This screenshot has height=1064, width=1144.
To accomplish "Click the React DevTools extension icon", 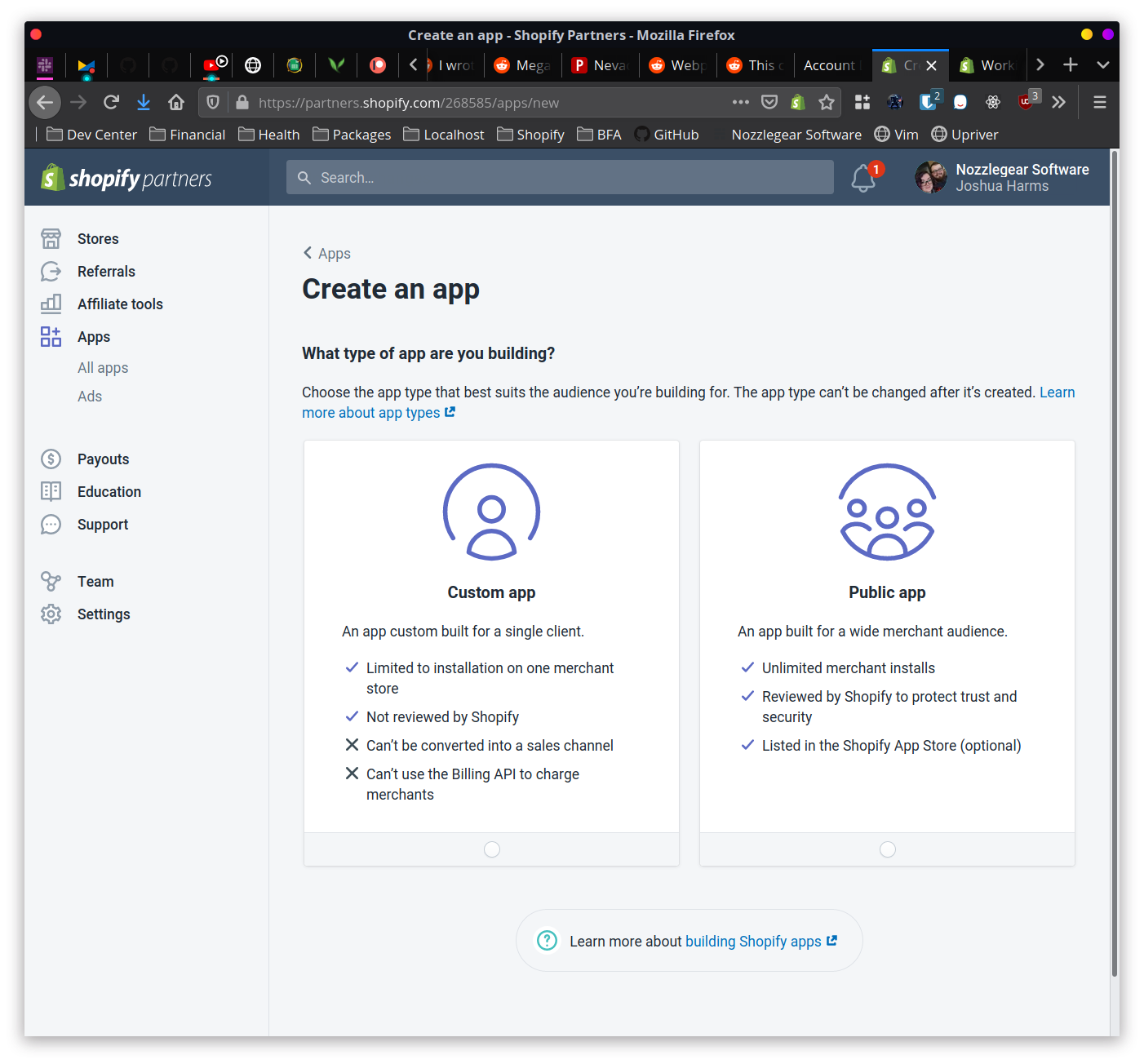I will [x=993, y=102].
